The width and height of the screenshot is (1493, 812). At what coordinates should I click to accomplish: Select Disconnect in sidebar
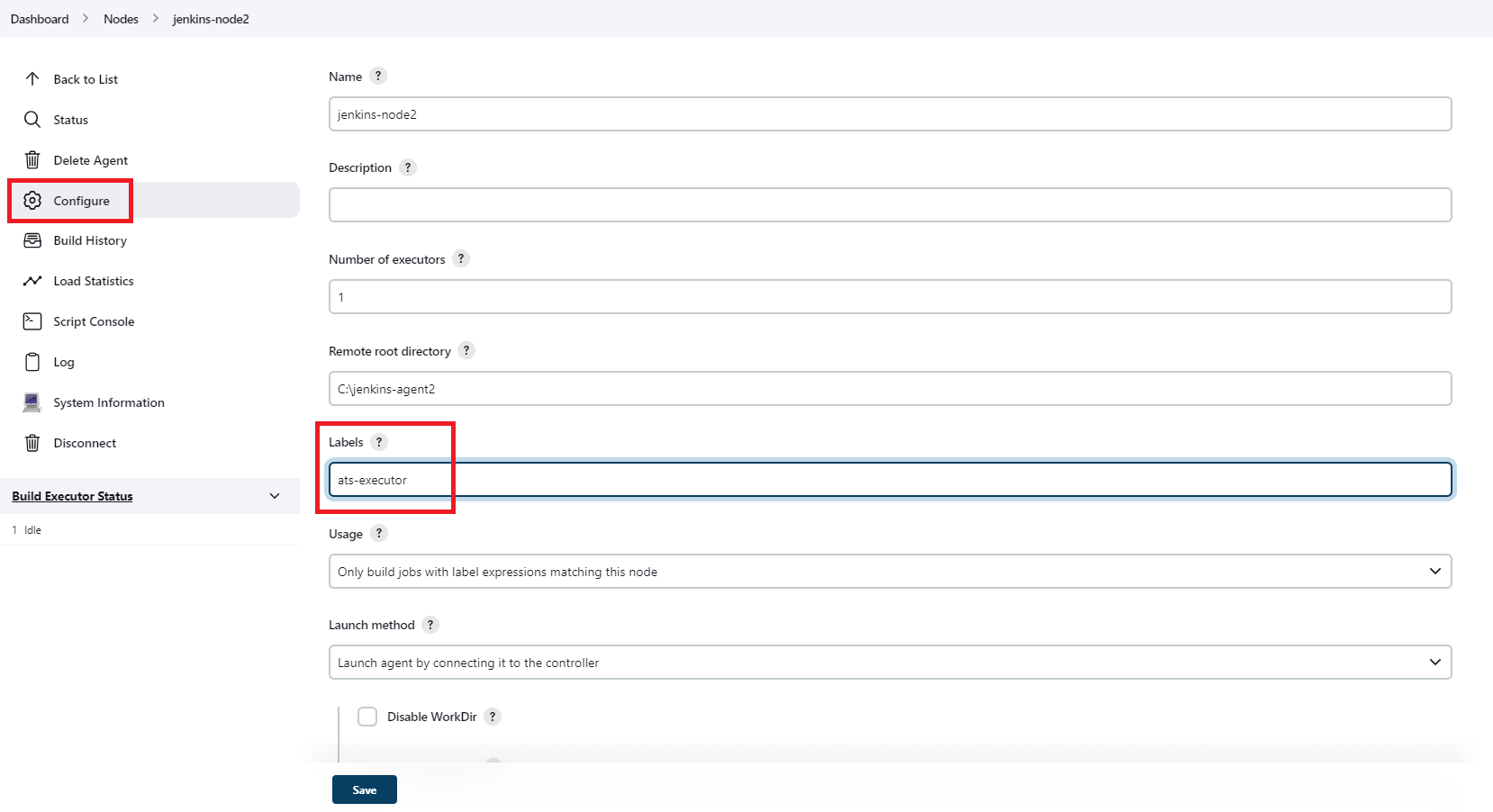tap(85, 443)
